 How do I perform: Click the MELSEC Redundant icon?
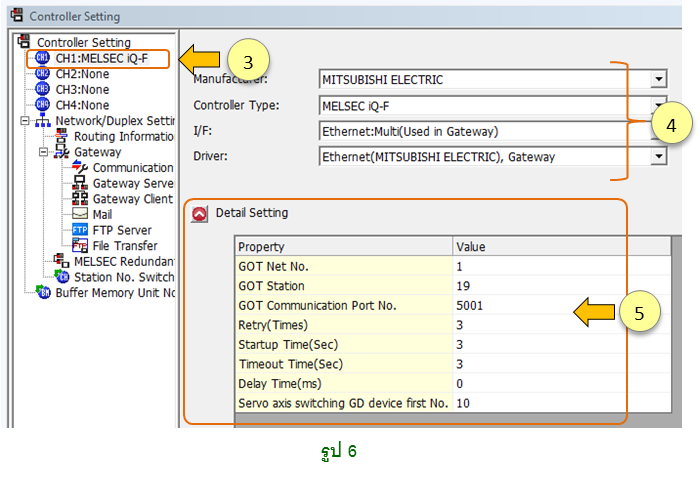click(61, 261)
